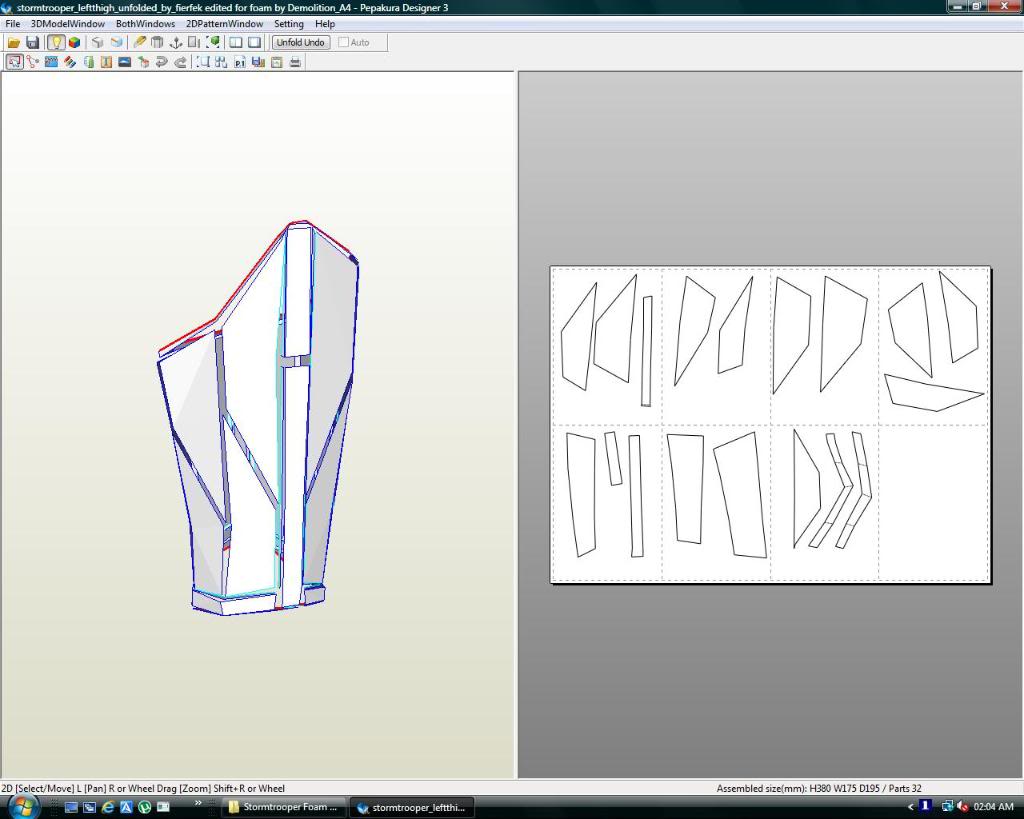
Task: Open the File menu
Action: [12, 24]
